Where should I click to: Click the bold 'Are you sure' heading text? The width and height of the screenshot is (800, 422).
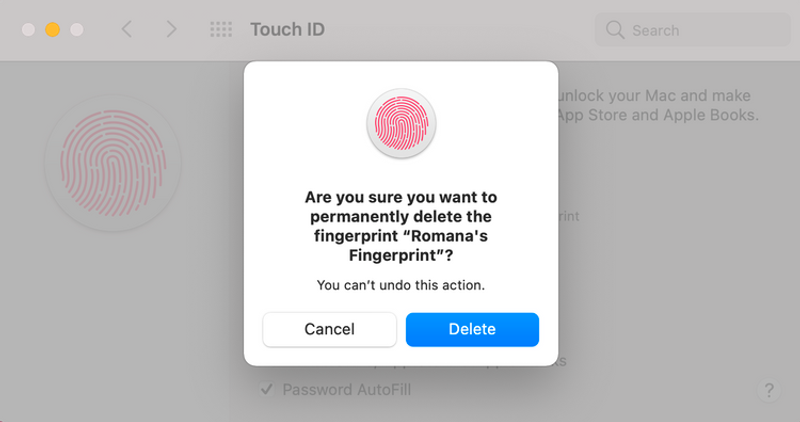tap(401, 226)
